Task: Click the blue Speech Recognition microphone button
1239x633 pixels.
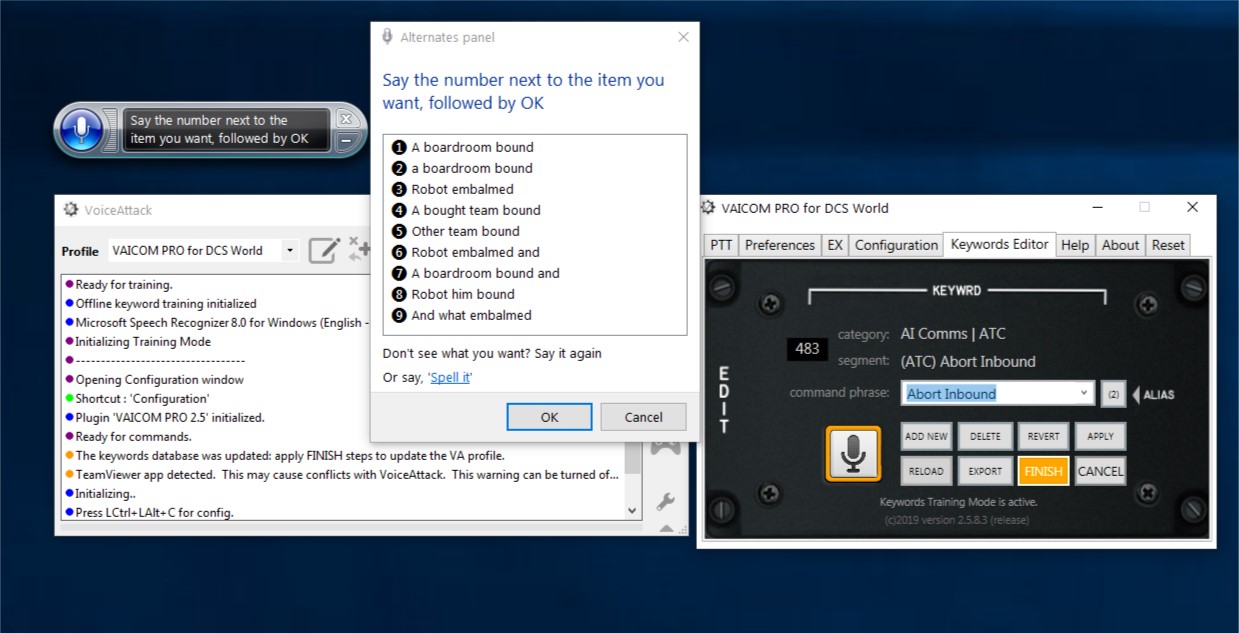Action: 82,130
